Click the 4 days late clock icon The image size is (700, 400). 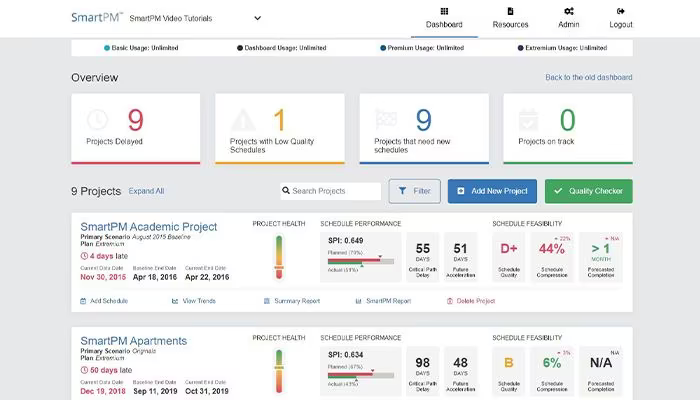coord(84,256)
